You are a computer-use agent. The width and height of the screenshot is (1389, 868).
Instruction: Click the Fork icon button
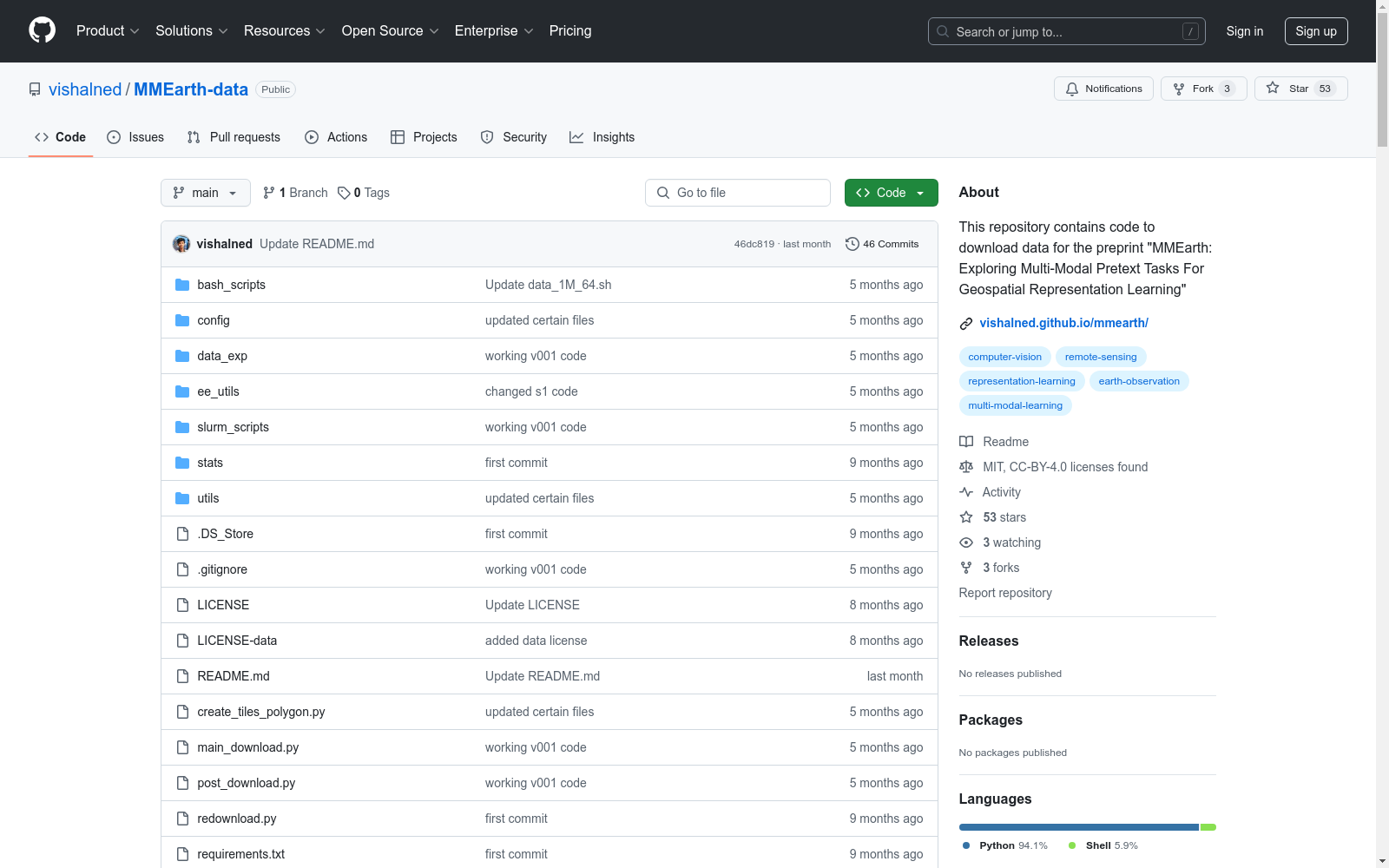1179,89
